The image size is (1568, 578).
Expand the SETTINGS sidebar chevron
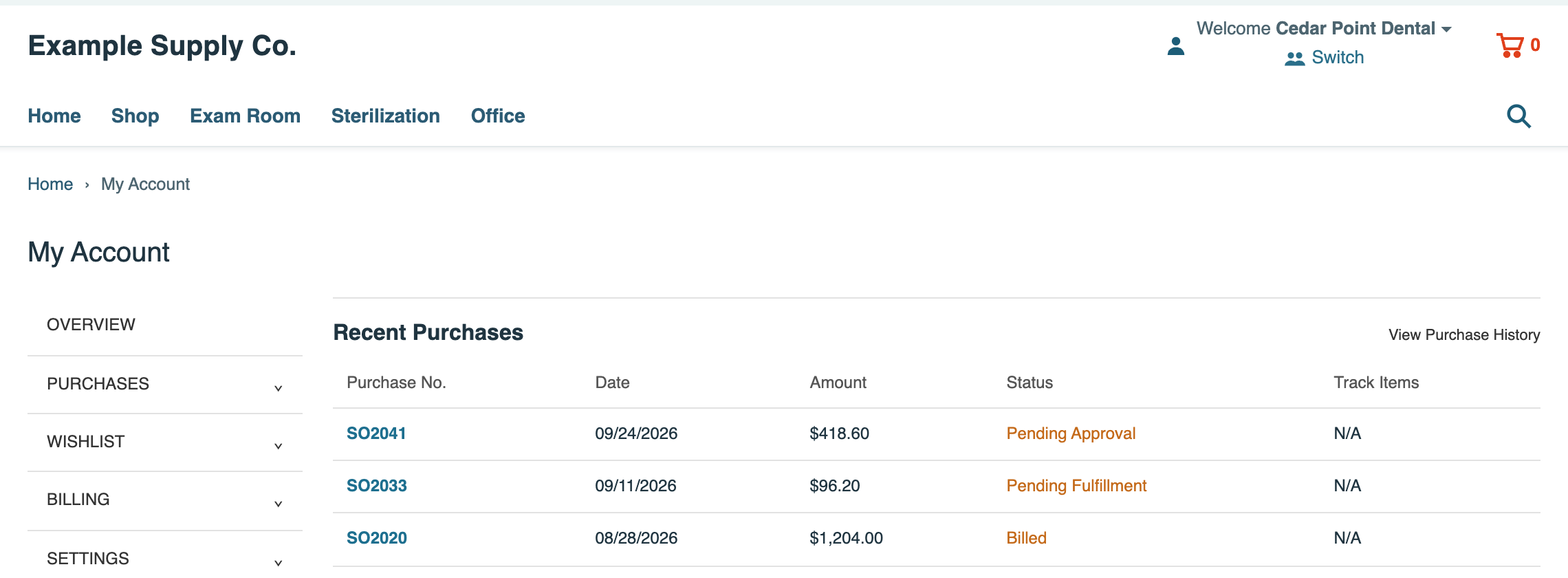[279, 563]
